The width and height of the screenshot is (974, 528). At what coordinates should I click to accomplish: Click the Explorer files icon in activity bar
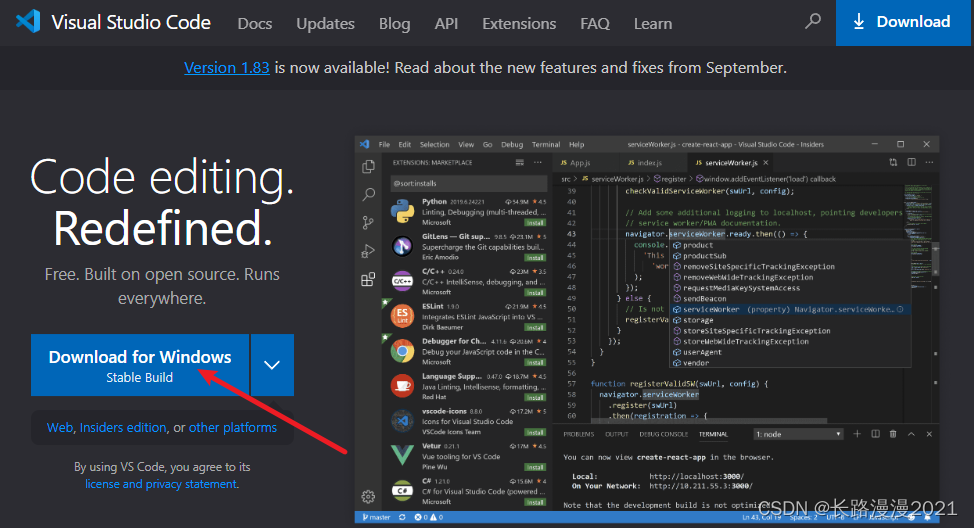point(368,166)
